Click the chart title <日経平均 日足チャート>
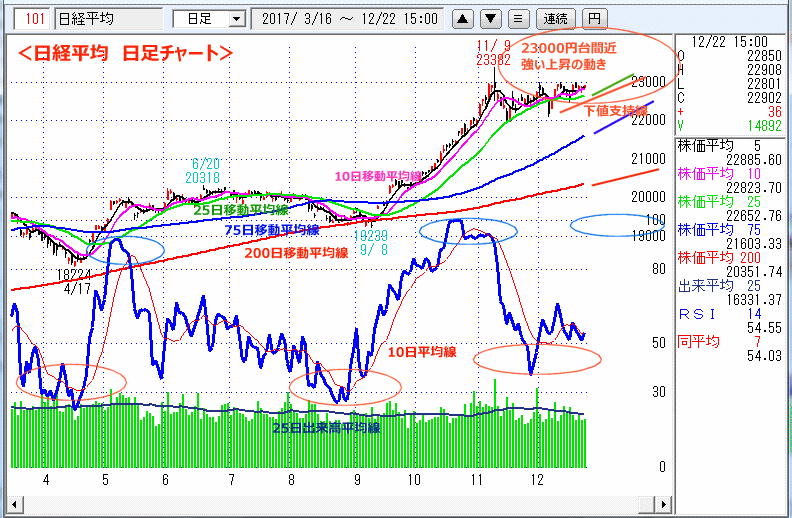Image resolution: width=792 pixels, height=518 pixels. point(125,53)
